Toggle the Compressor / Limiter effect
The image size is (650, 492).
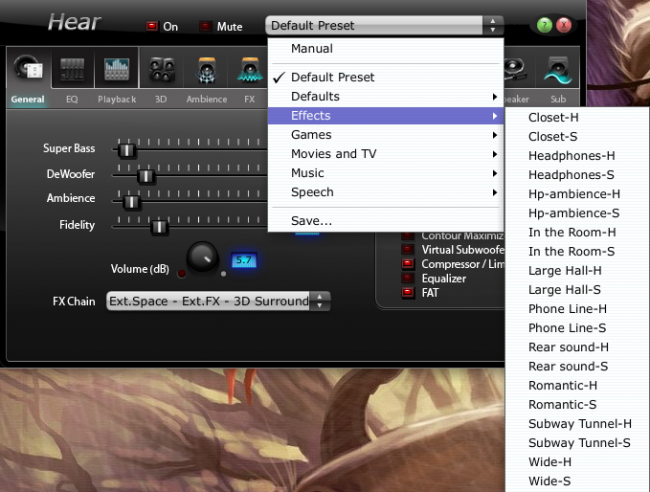pos(408,264)
